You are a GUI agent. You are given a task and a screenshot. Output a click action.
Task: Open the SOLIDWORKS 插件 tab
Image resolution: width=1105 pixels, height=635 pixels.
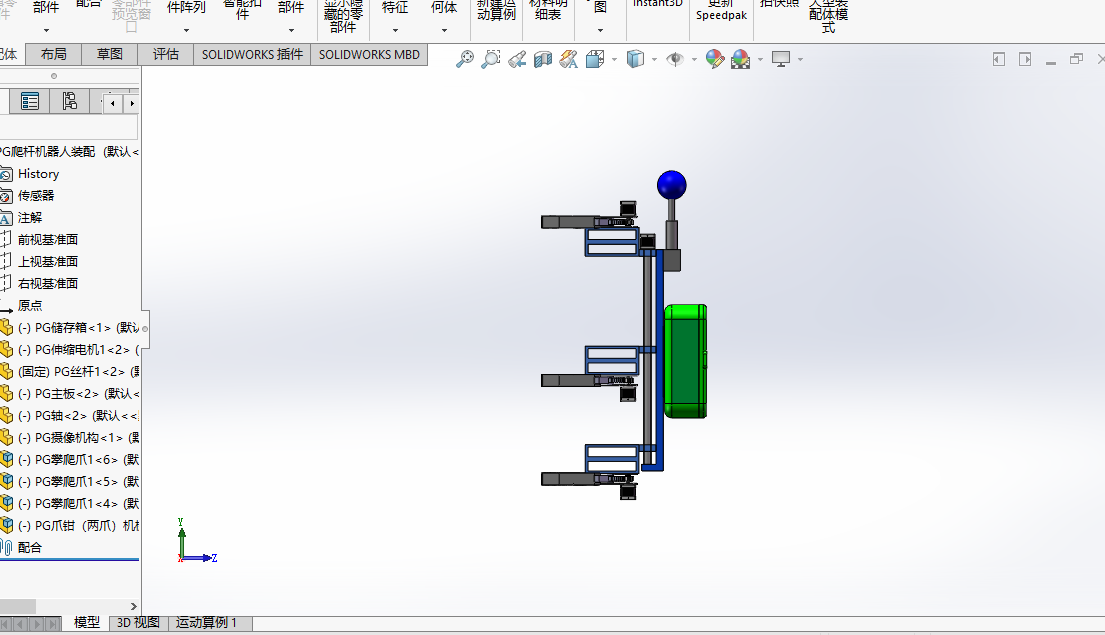click(x=252, y=54)
